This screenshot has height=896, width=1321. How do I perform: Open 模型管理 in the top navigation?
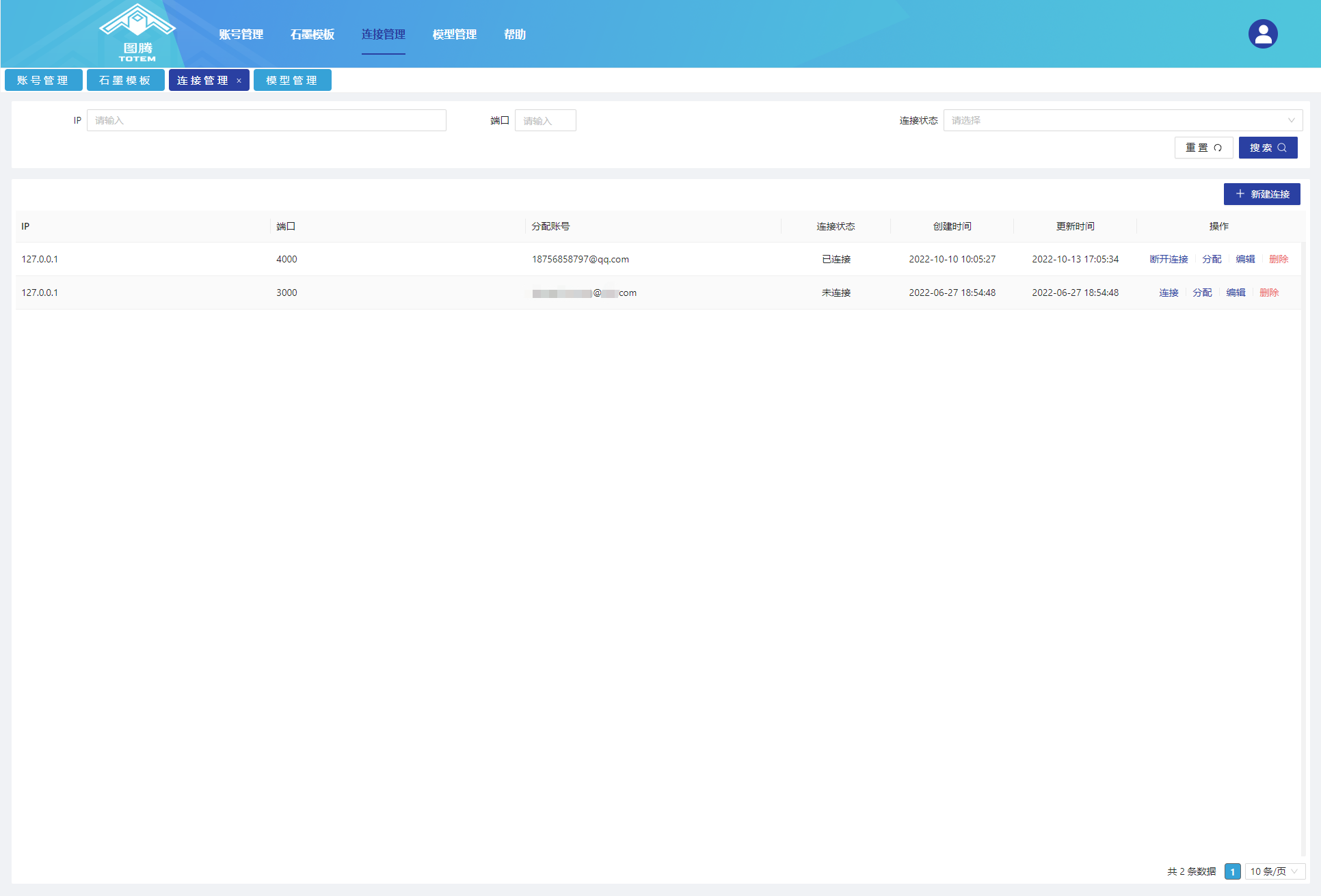[454, 34]
